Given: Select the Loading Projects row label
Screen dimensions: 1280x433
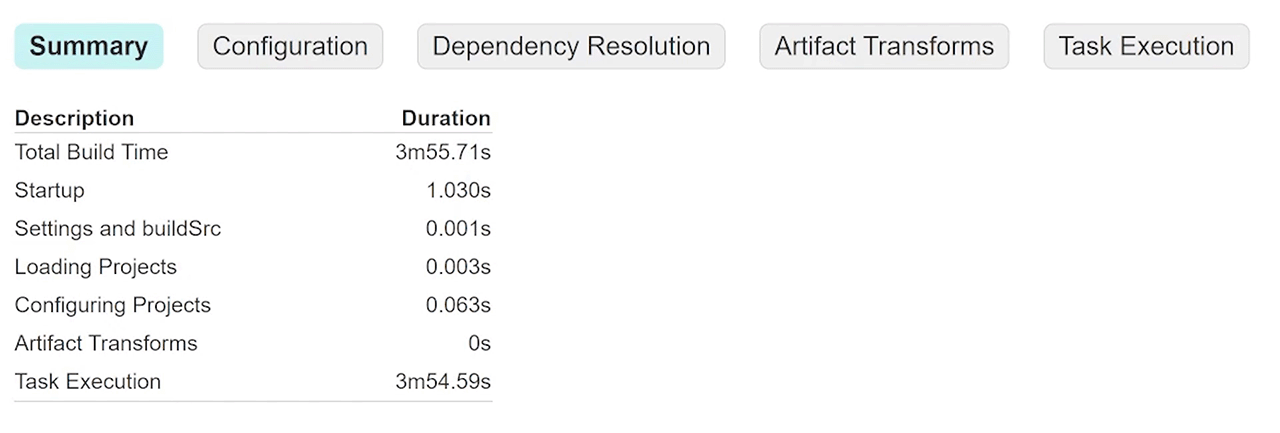Looking at the screenshot, I should point(95,267).
